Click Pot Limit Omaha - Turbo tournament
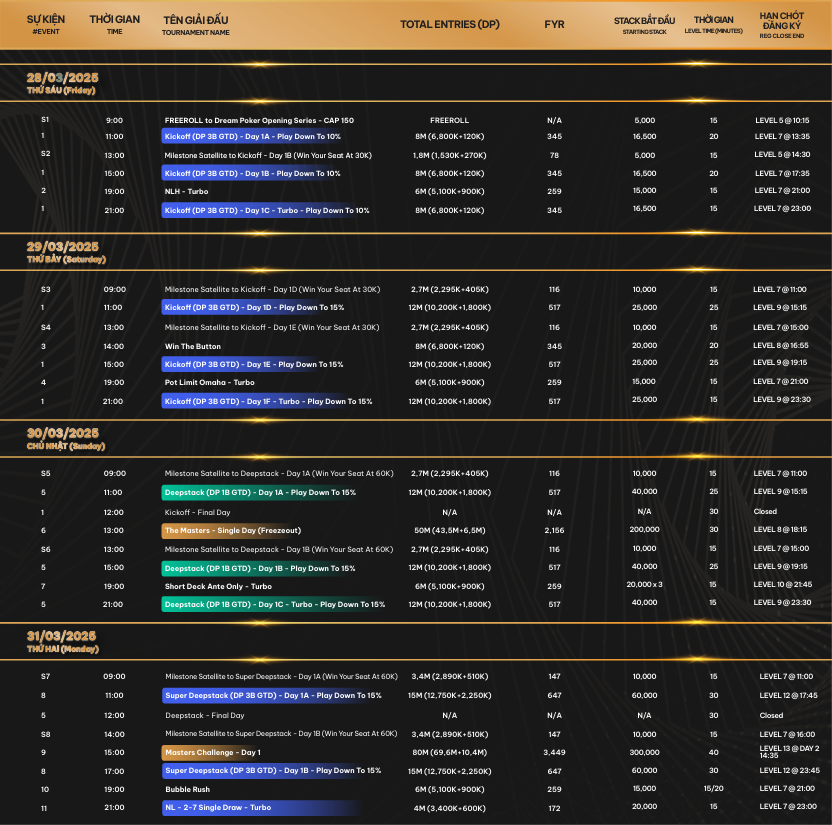The height and width of the screenshot is (825, 832). (210, 383)
